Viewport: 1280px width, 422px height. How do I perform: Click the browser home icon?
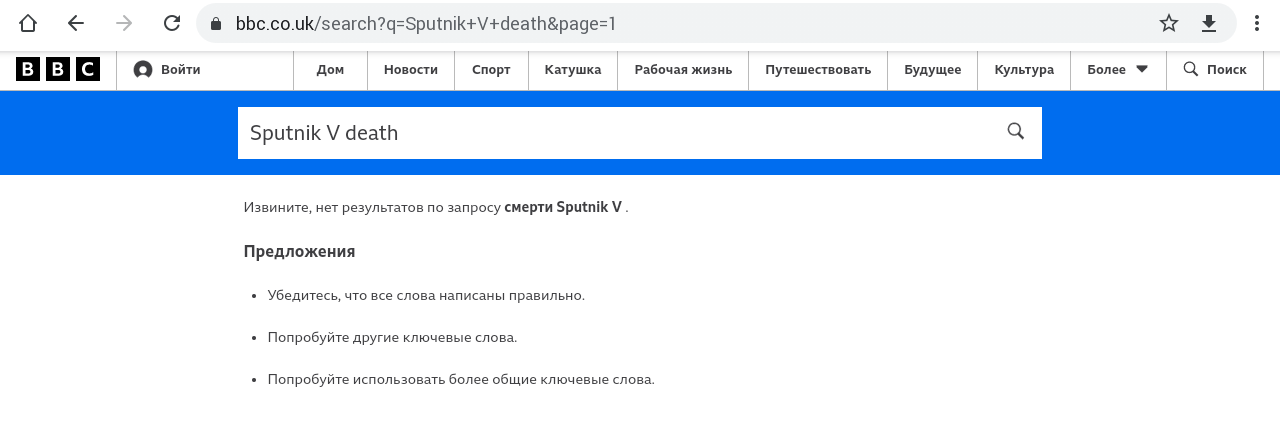coord(28,23)
